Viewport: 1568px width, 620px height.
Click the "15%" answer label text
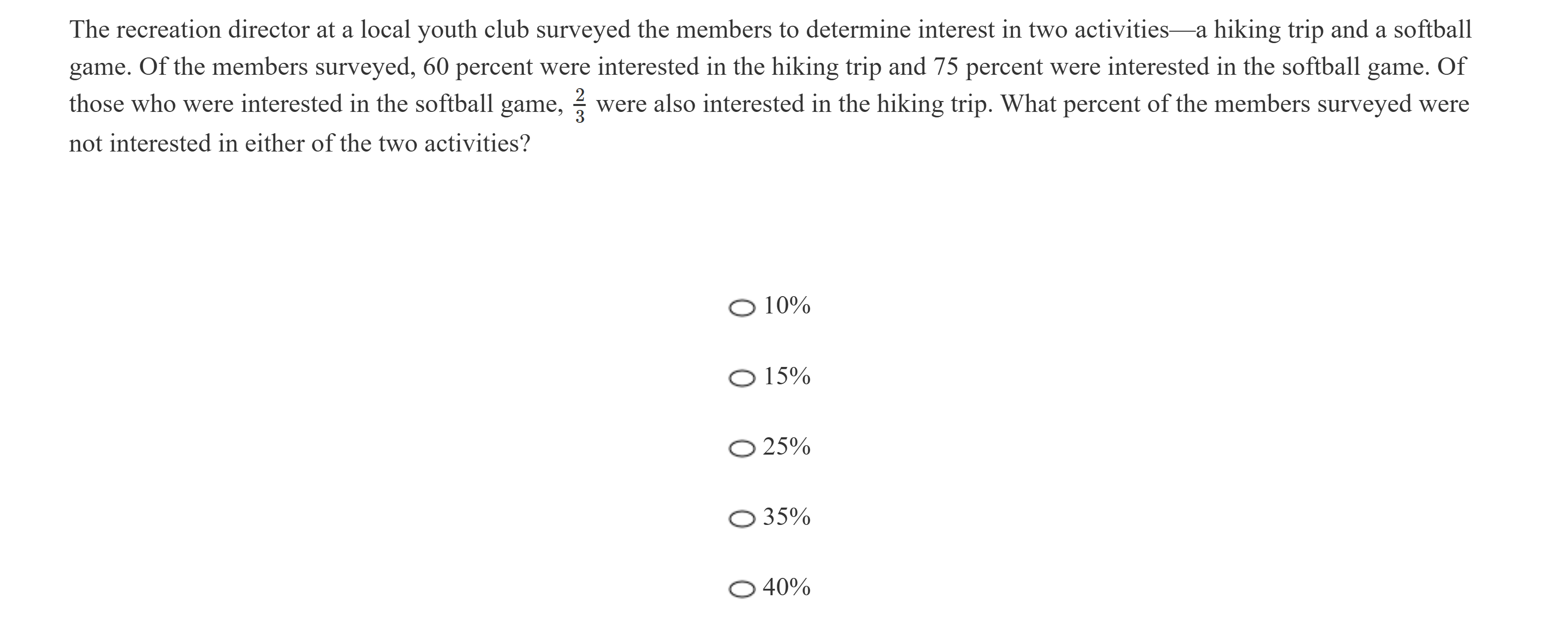[x=786, y=376]
